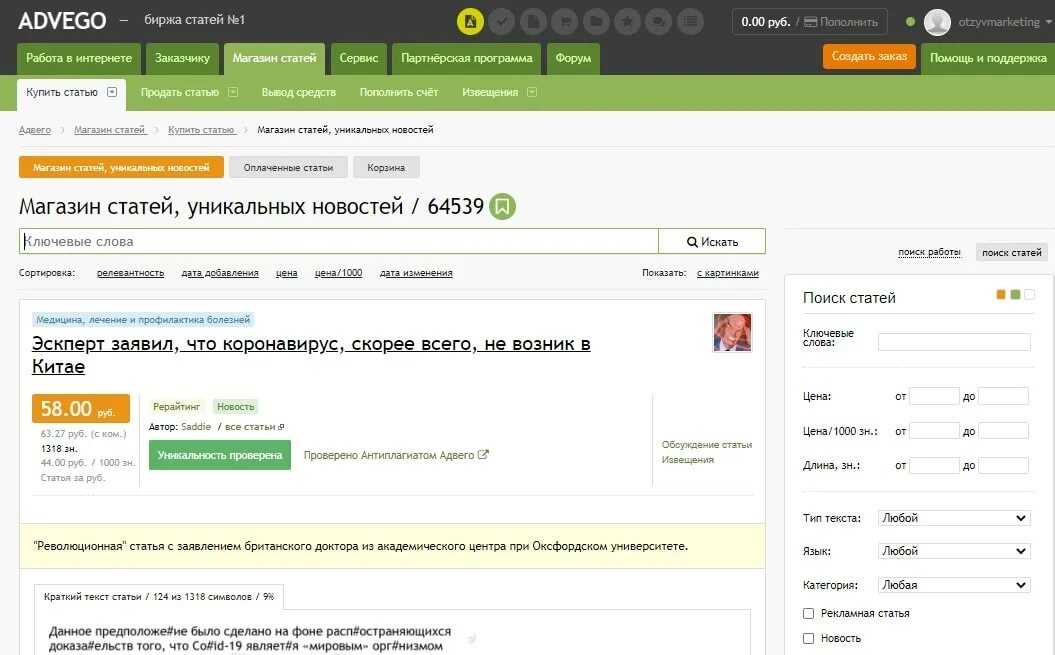1055x655 pixels.
Task: Expand the 'Извещения' submenu arrow
Action: (x=532, y=92)
